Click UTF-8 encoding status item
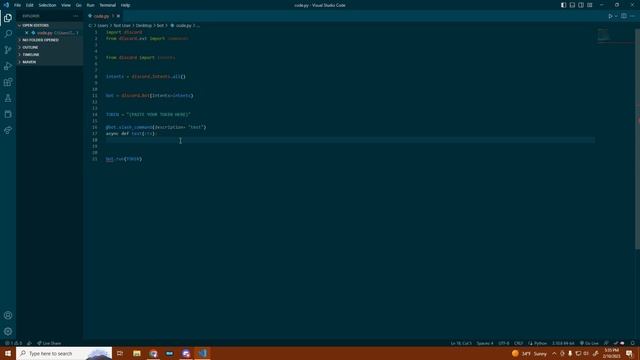 [x=504, y=343]
